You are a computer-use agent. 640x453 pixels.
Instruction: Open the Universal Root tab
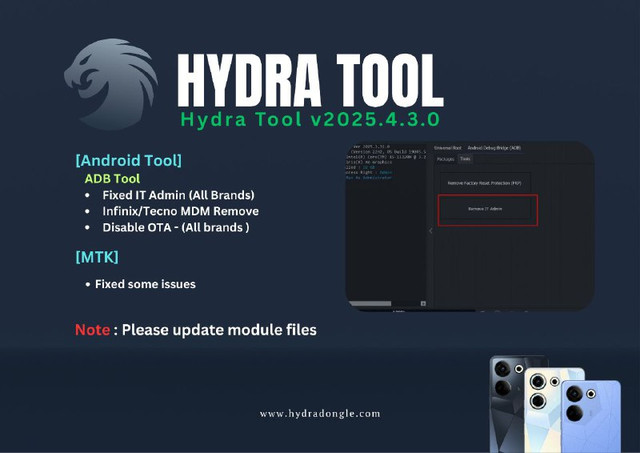tap(448, 148)
